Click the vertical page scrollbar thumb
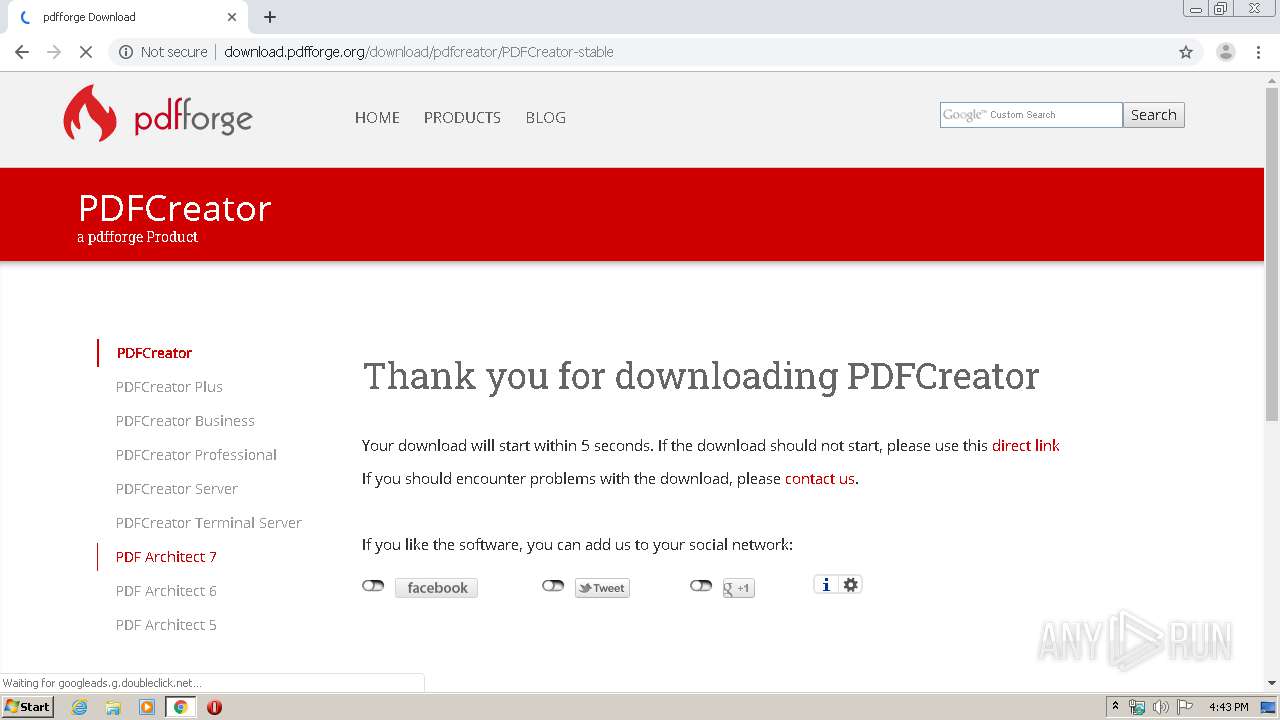Viewport: 1280px width, 720px height. pos(1272,255)
